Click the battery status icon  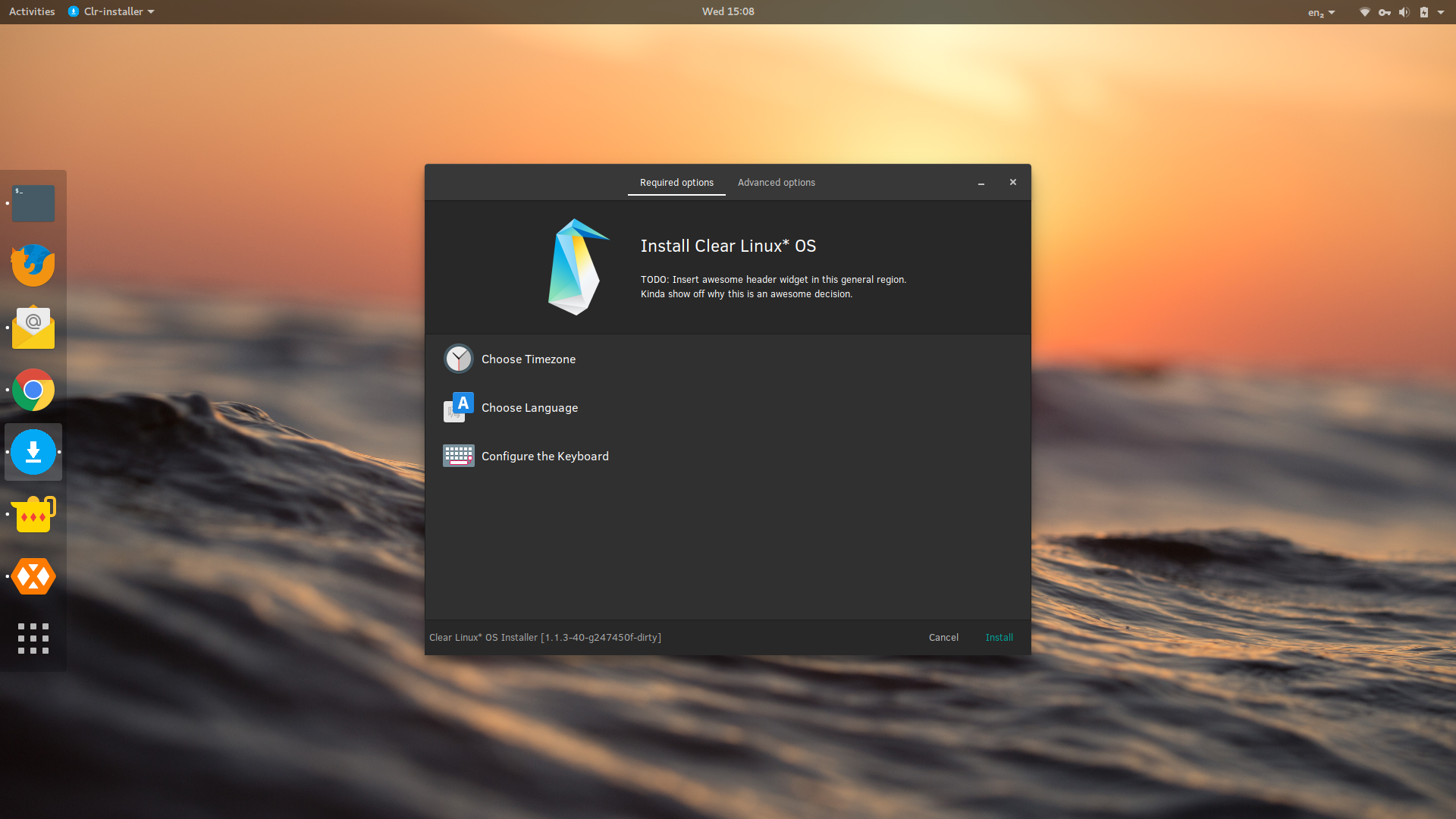pyautogui.click(x=1424, y=11)
